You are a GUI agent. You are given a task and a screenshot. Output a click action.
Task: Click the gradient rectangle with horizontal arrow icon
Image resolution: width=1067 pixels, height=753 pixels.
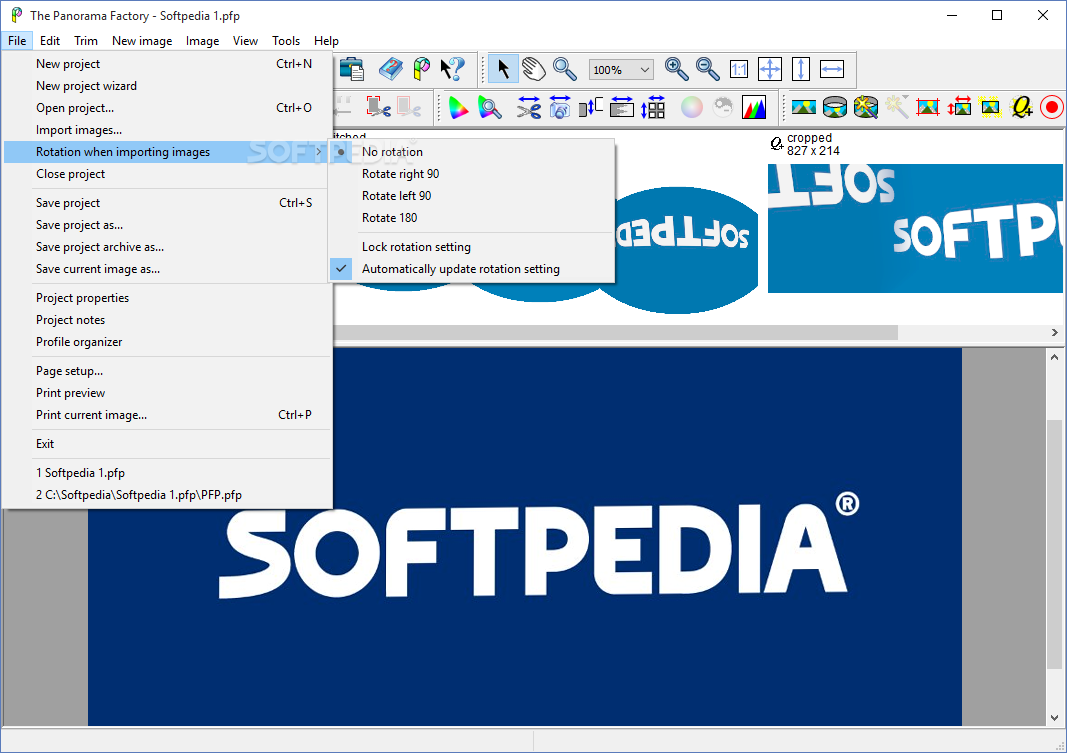coord(622,107)
